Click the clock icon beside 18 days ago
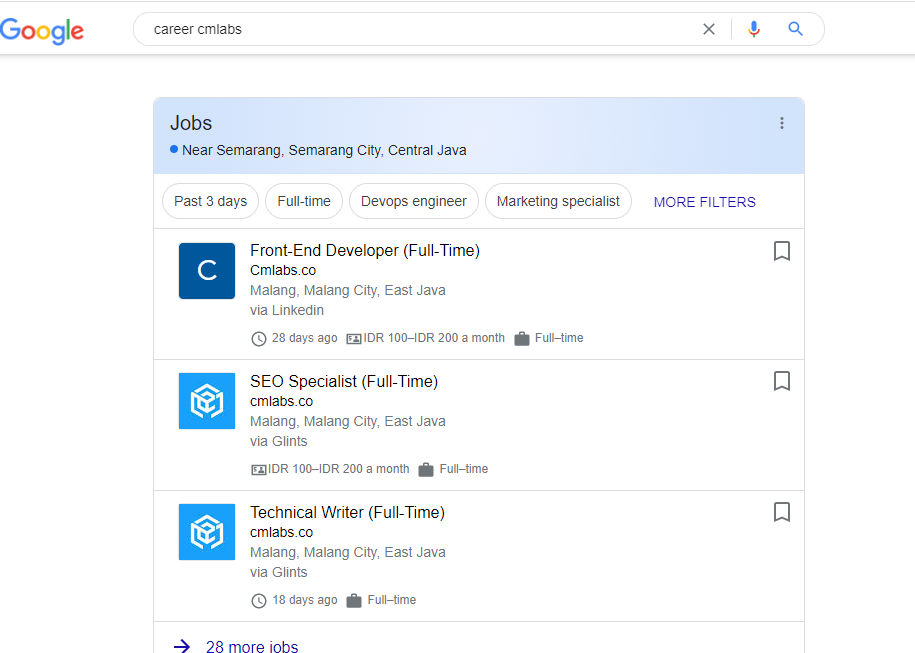This screenshot has height=653, width=915. 259,600
